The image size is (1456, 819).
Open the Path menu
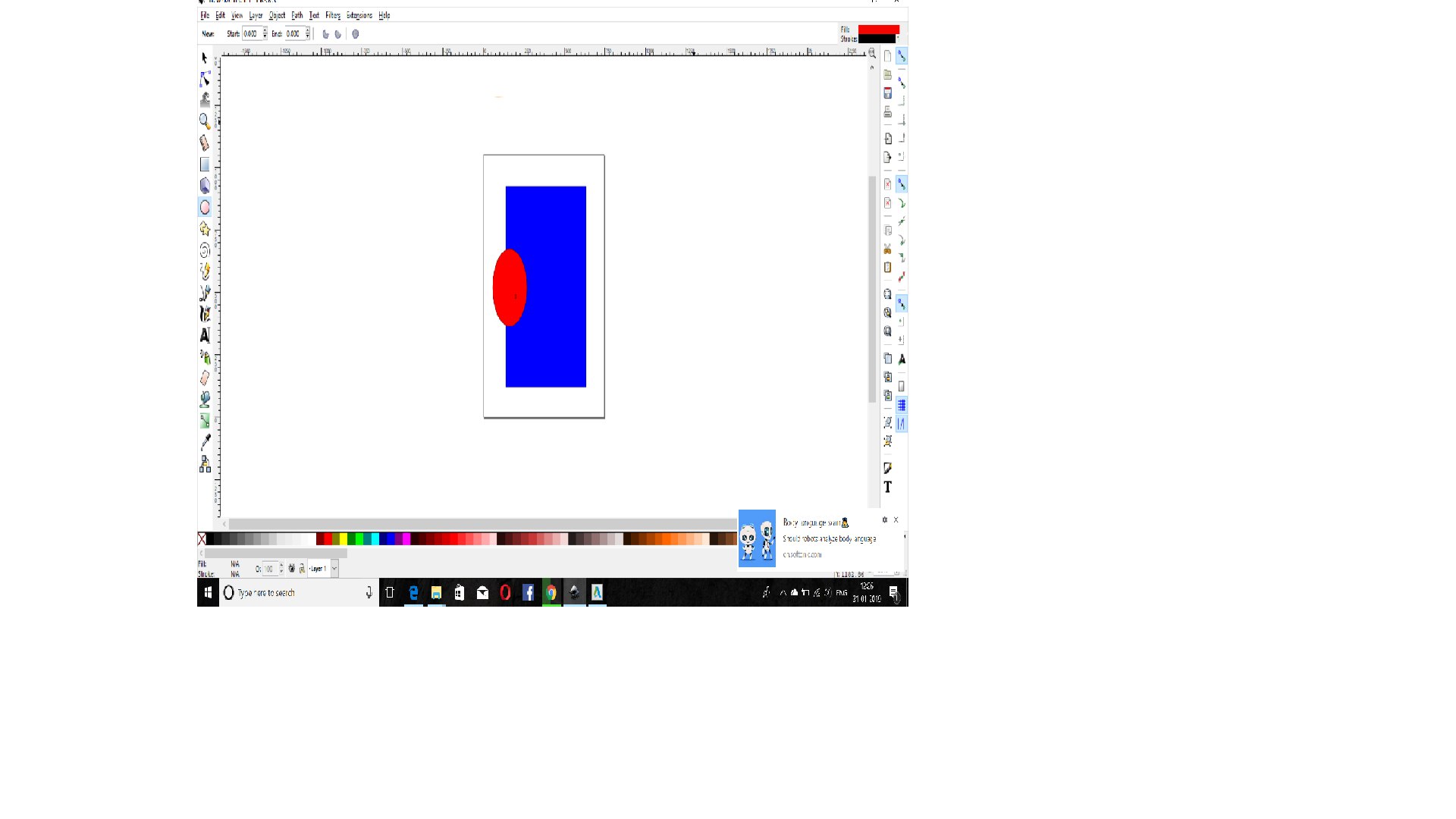(297, 15)
